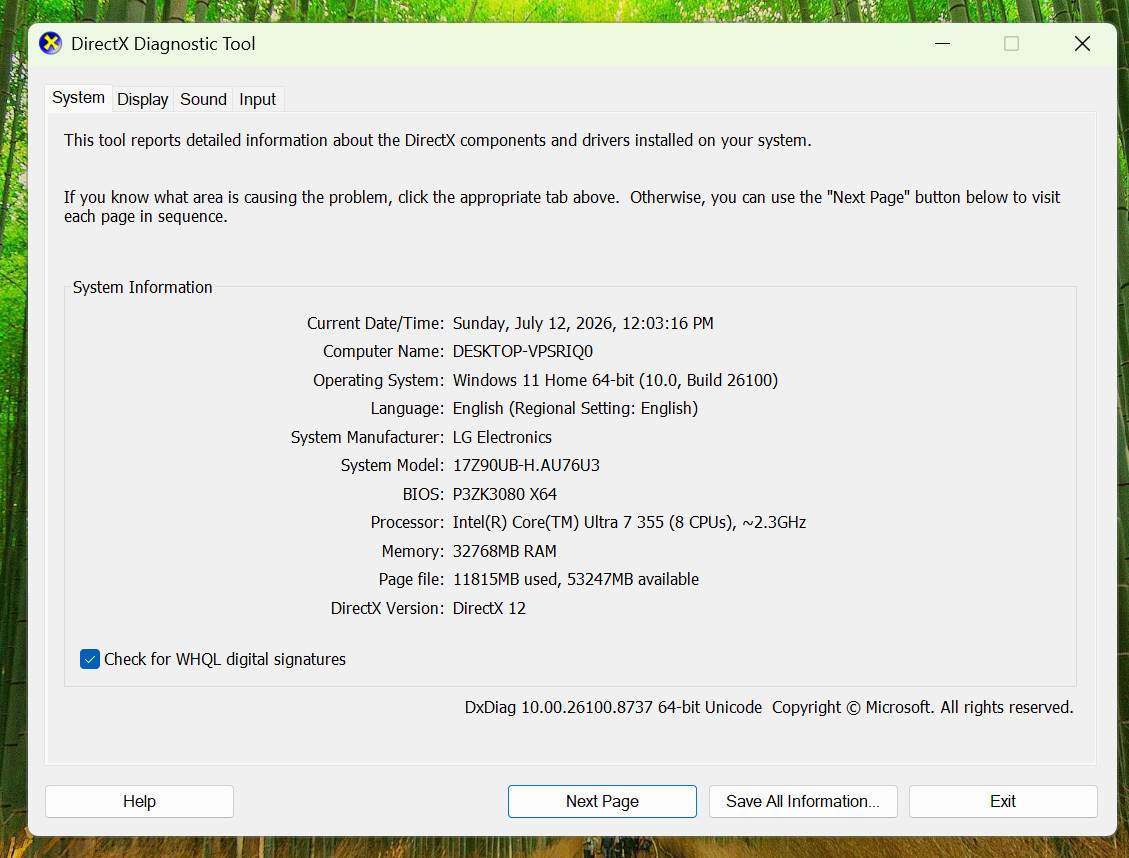Screen dimensions: 1129x858
Task: Click the System Information group label
Action: (x=143, y=287)
